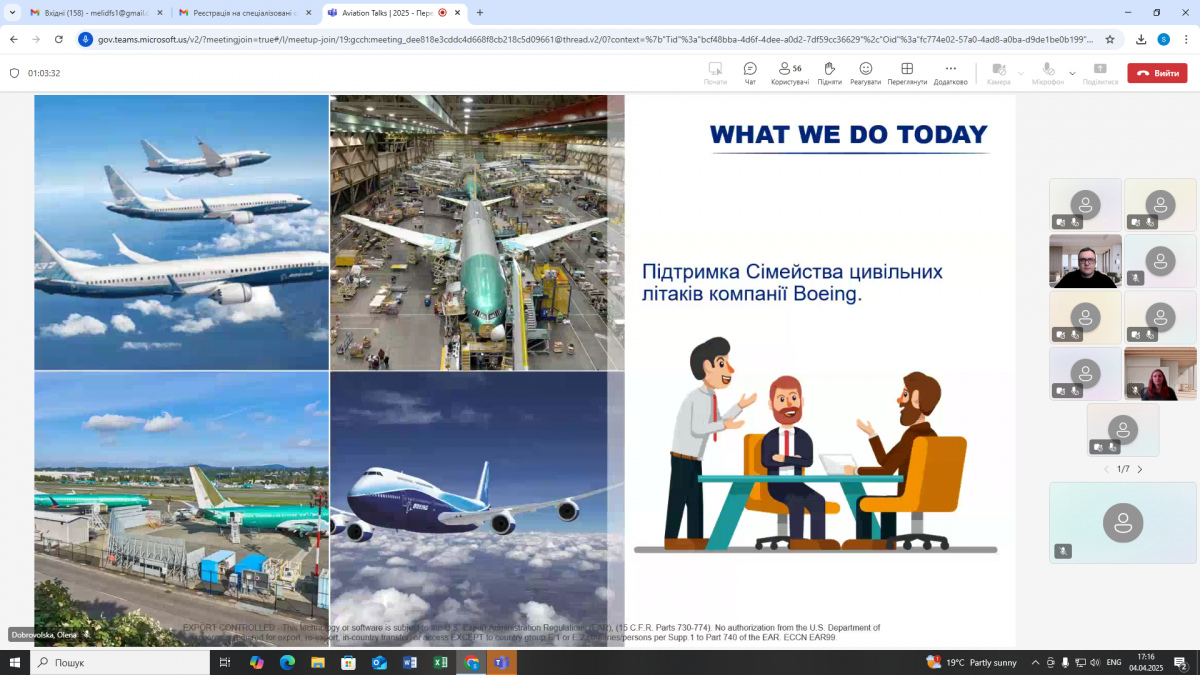
Task: Open the Чат (Chat) panel
Action: click(x=750, y=72)
